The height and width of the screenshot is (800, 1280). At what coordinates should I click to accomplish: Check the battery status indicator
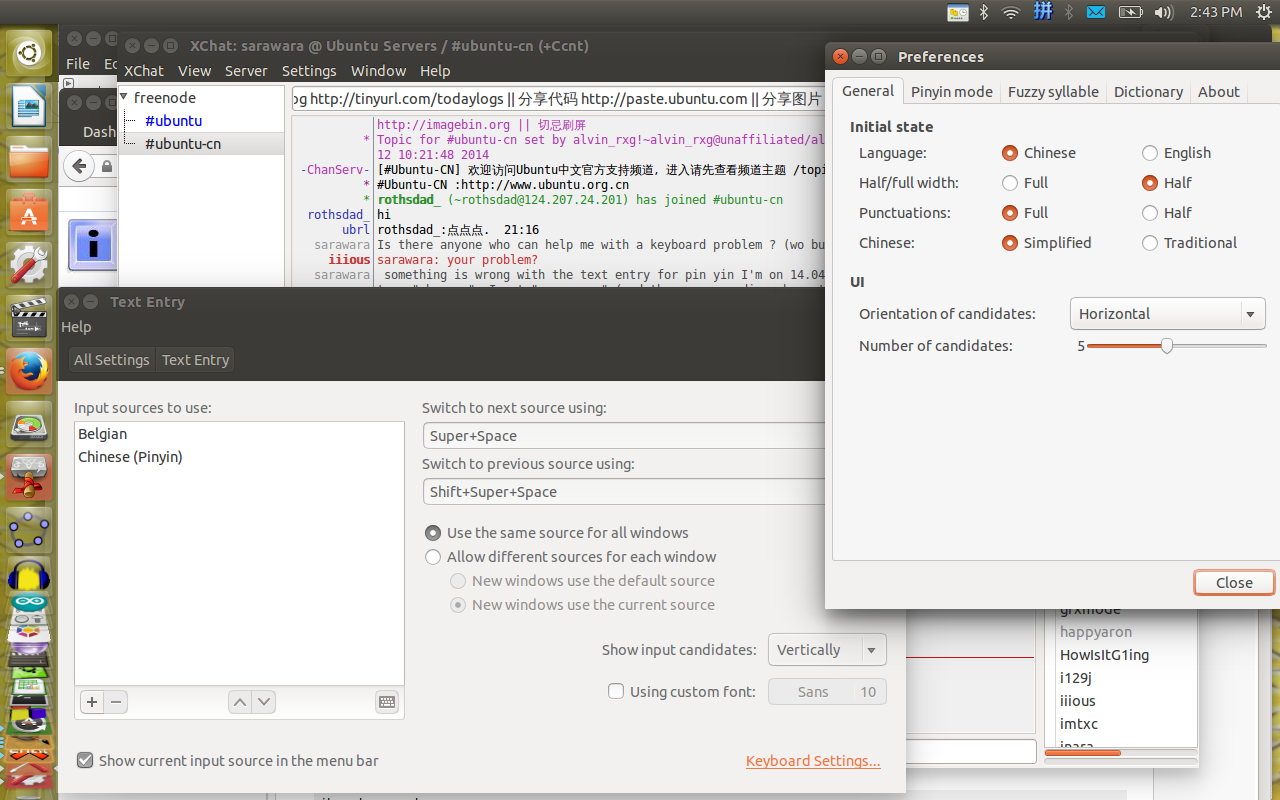[x=1130, y=12]
